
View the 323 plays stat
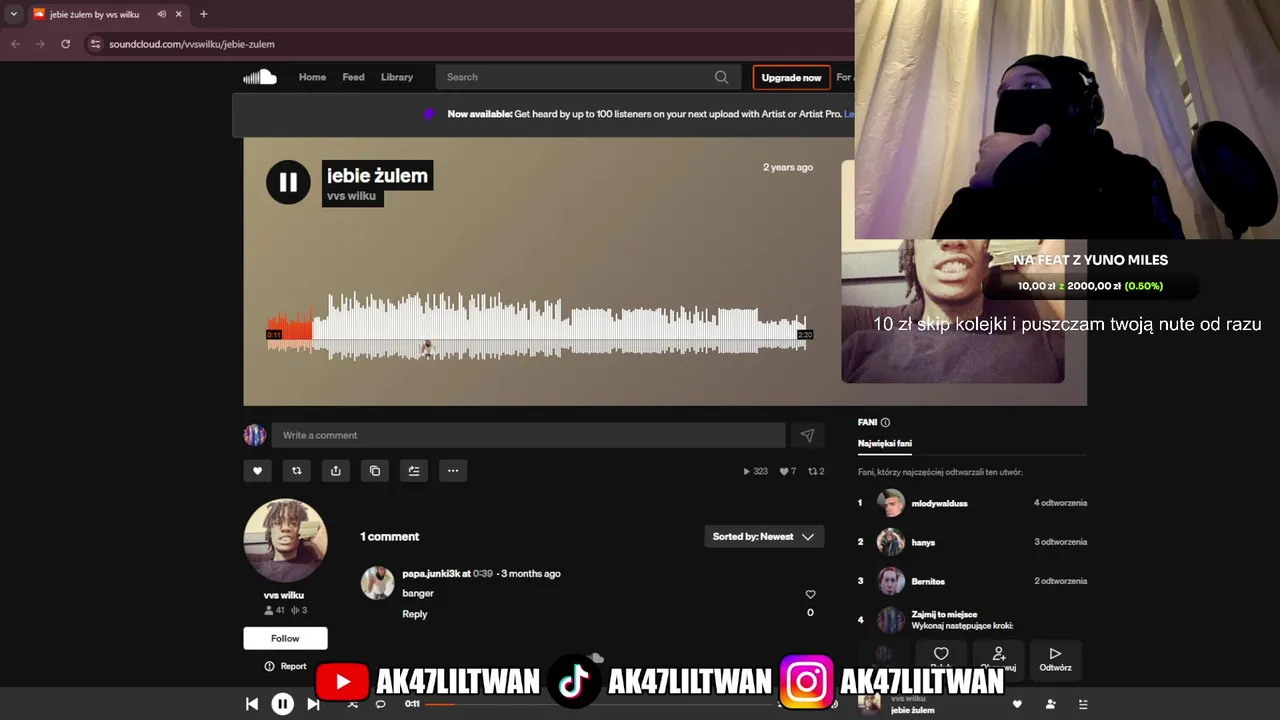coord(755,471)
